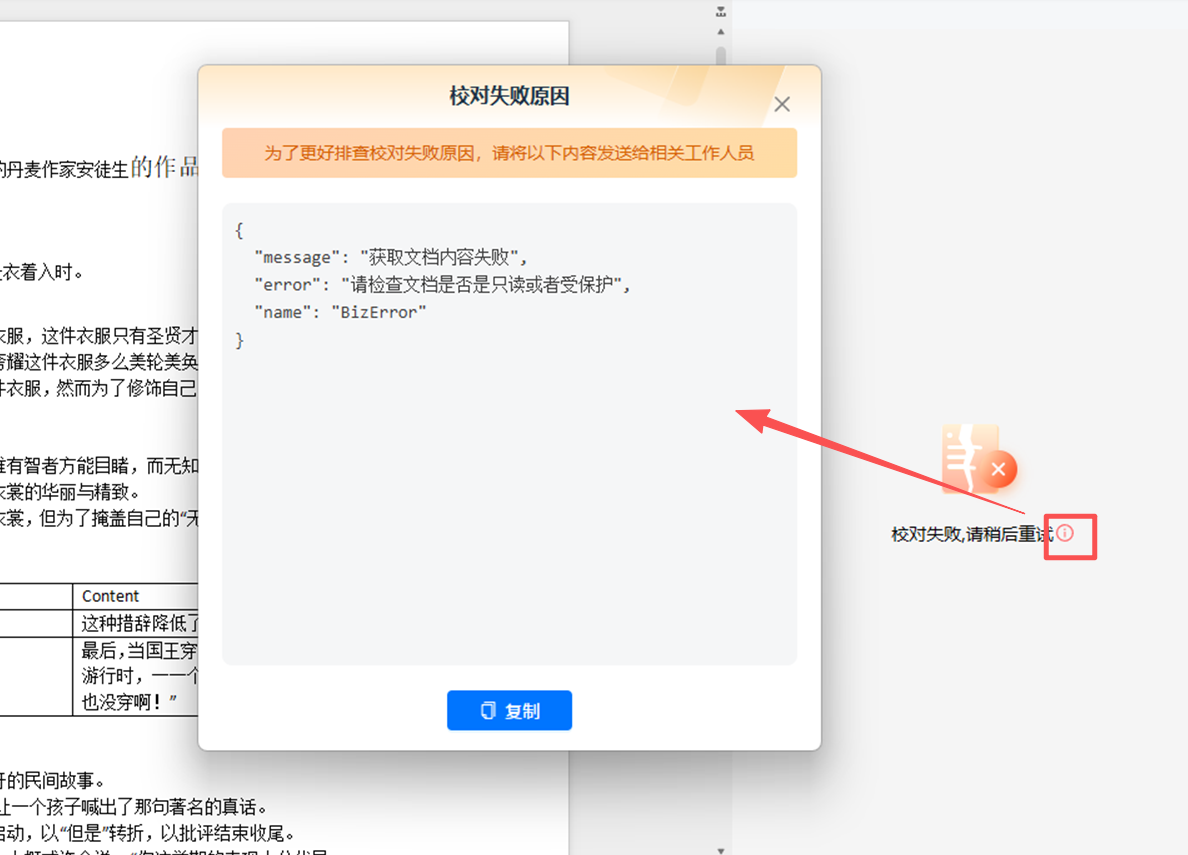The height and width of the screenshot is (855, 1188).
Task: Click the "name": "BizError" line
Action: tap(340, 312)
